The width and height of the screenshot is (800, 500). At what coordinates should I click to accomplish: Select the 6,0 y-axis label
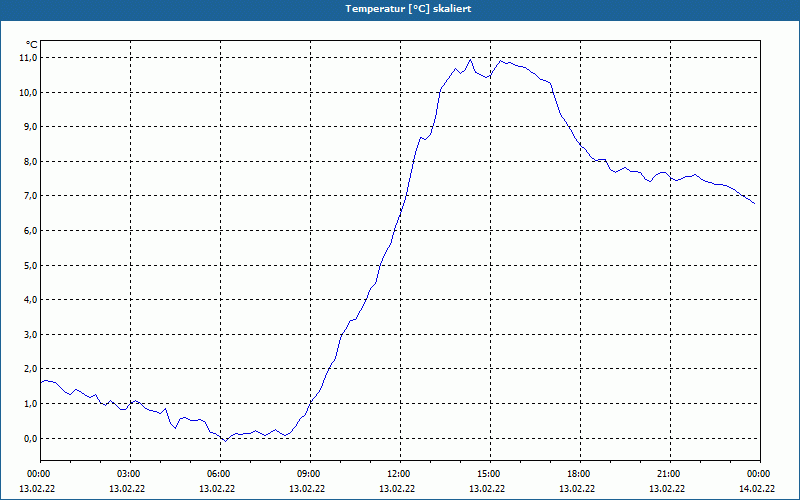(x=31, y=231)
